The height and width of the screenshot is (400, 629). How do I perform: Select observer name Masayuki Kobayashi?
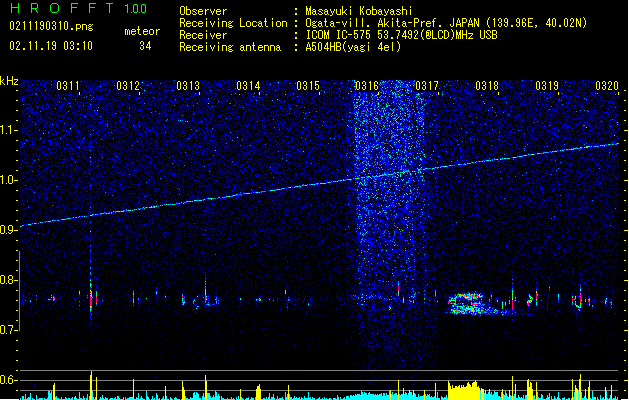(359, 11)
